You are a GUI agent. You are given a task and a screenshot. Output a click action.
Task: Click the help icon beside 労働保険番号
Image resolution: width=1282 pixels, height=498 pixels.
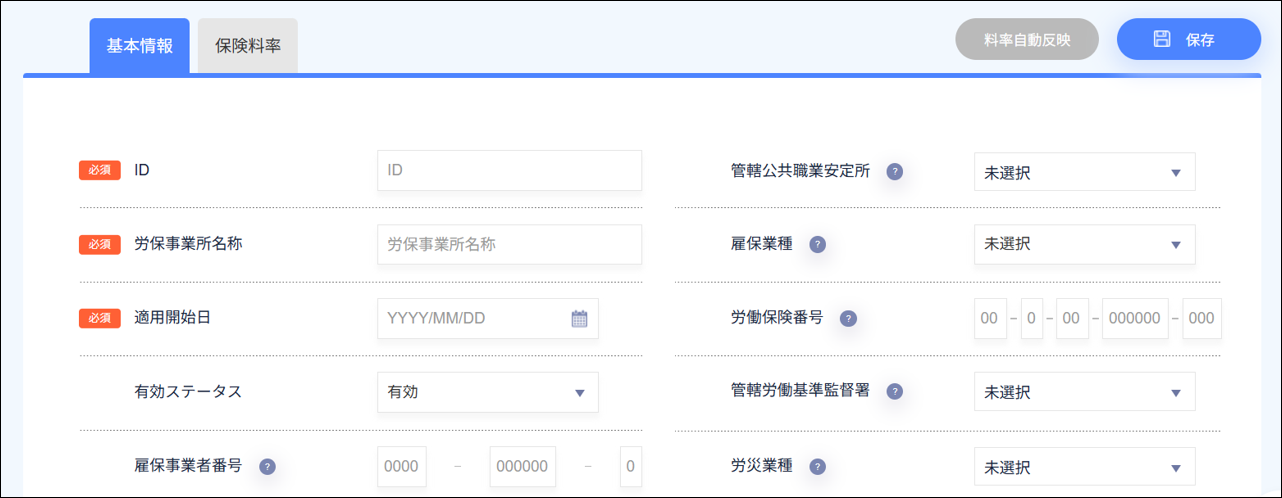pos(848,319)
